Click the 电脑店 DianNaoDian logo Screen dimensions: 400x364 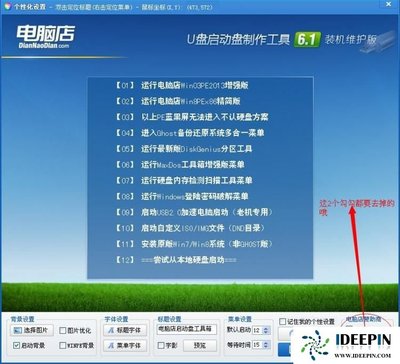(46, 37)
